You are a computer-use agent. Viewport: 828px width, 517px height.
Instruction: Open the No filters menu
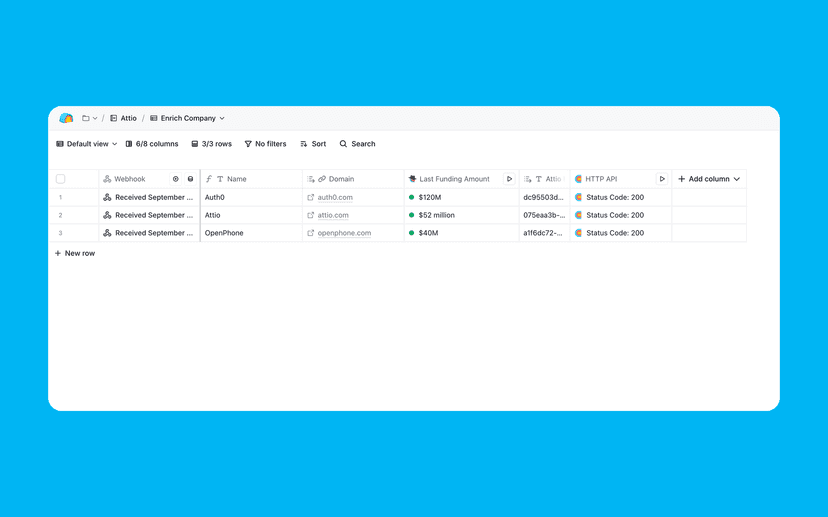click(265, 144)
